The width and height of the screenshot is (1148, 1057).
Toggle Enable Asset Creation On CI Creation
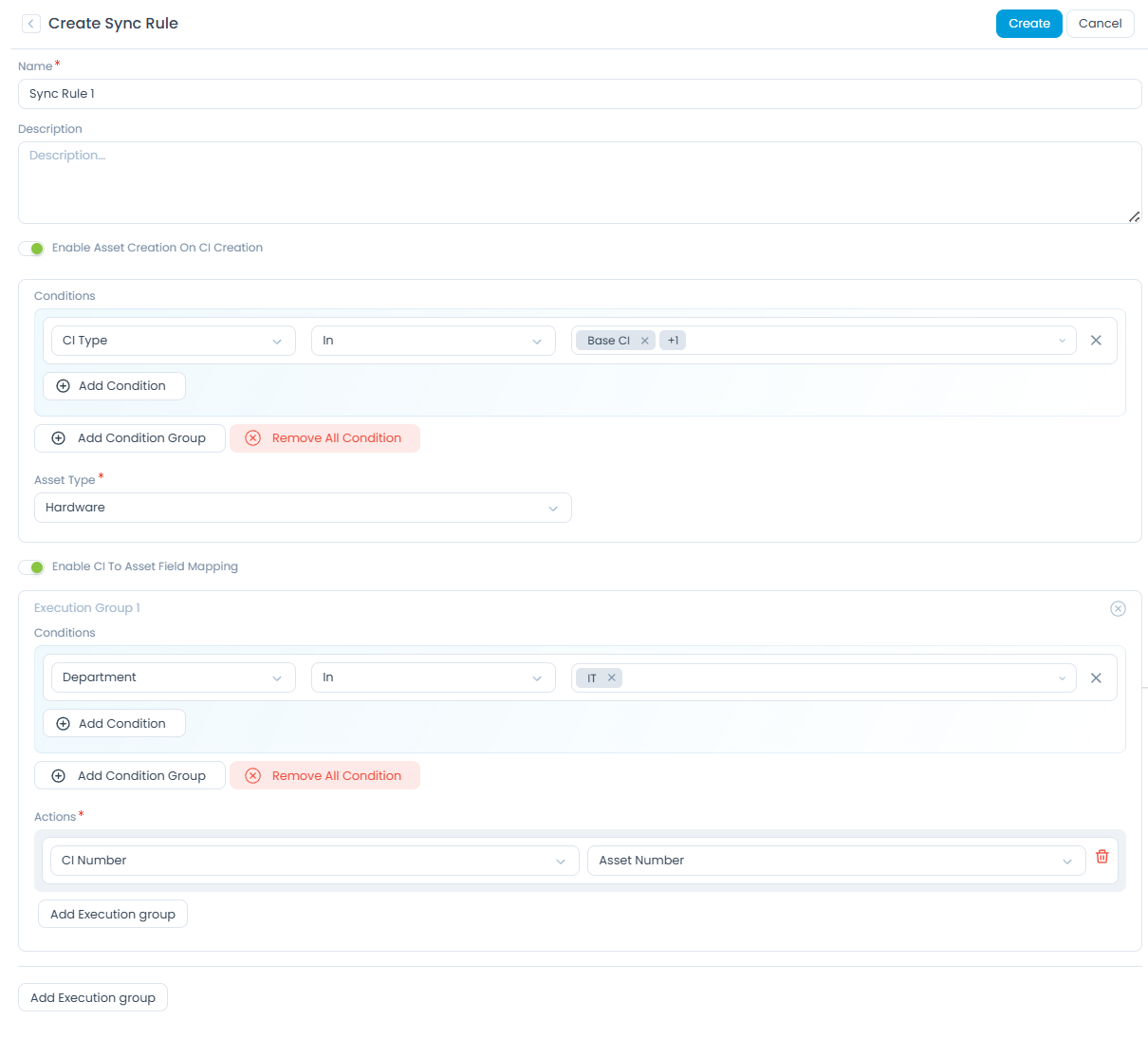(x=32, y=249)
